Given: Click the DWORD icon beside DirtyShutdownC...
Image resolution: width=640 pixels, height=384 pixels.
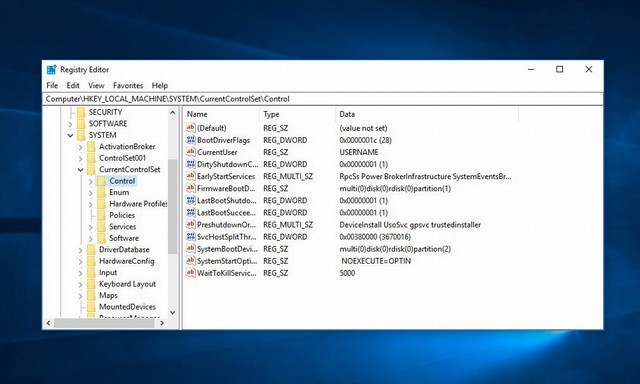Looking at the screenshot, I should click(191, 164).
